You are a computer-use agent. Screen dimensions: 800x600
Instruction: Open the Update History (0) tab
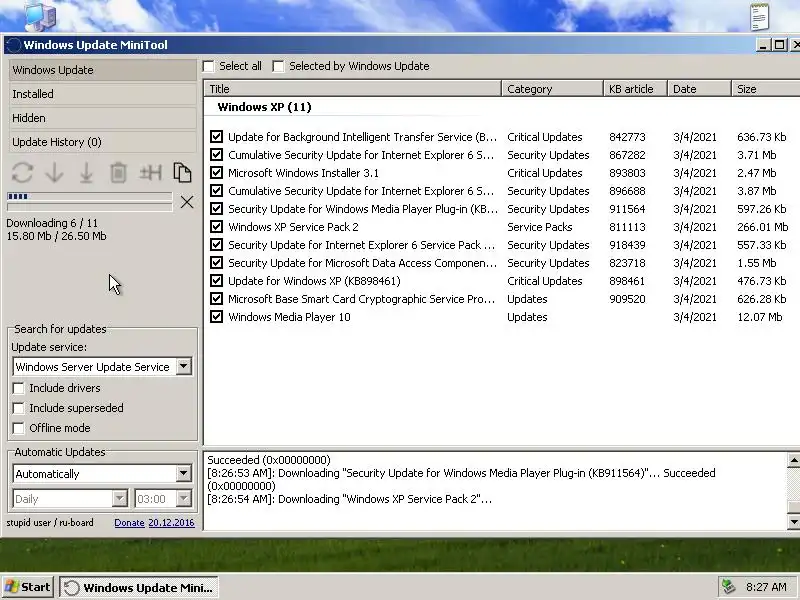(x=102, y=142)
